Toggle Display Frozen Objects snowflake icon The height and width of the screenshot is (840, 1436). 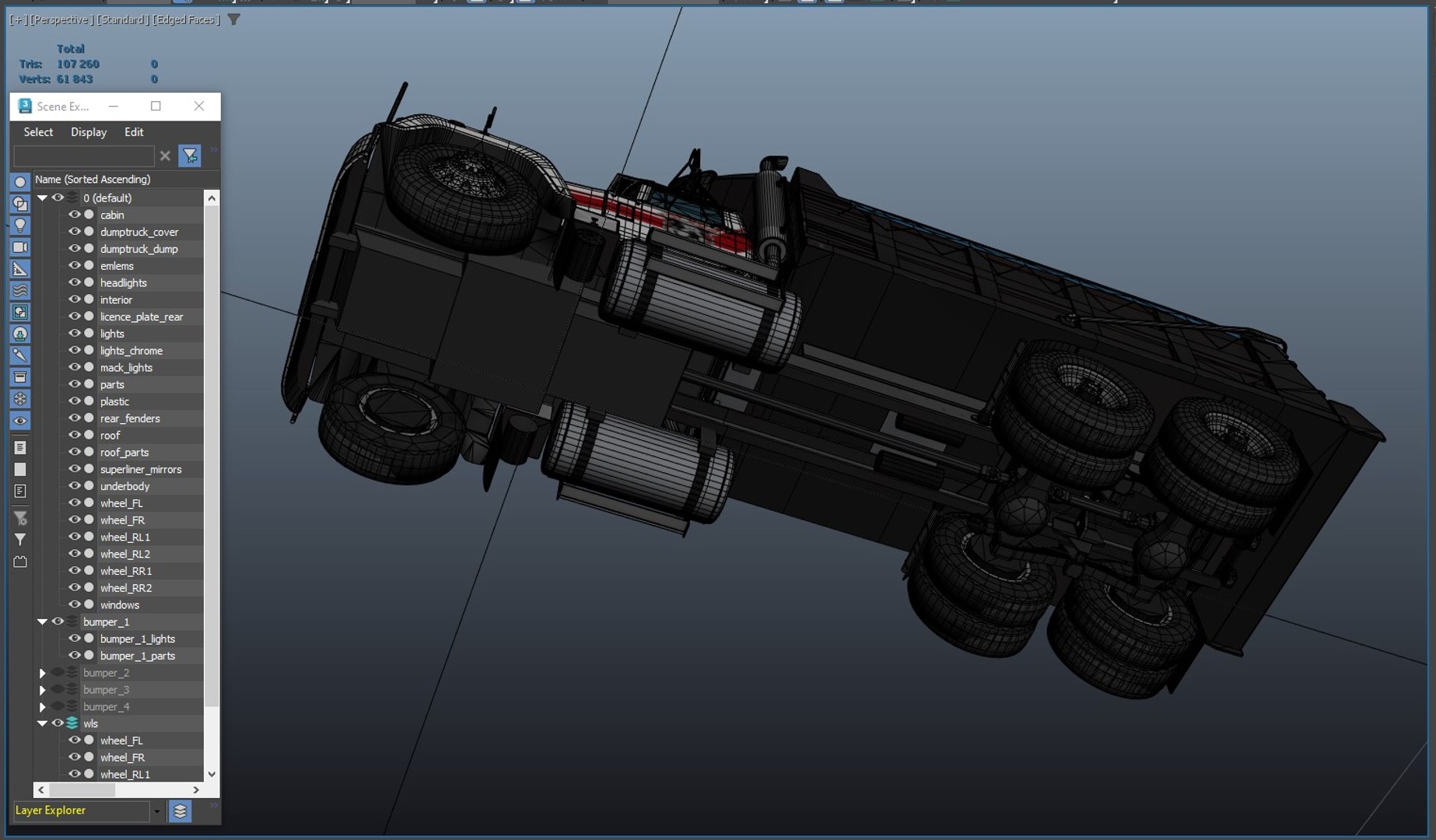click(x=20, y=399)
